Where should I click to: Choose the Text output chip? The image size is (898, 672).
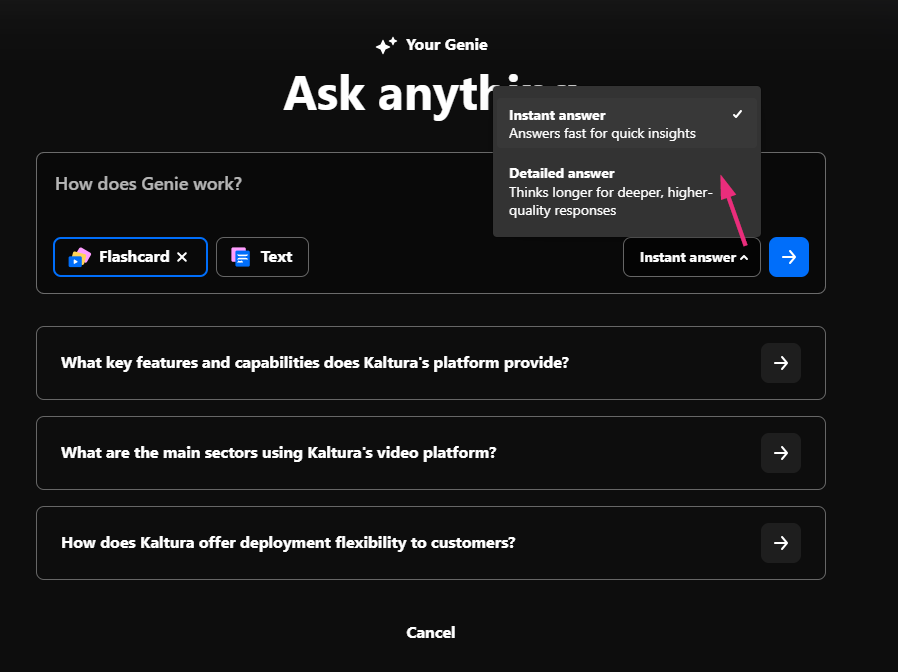coord(262,257)
